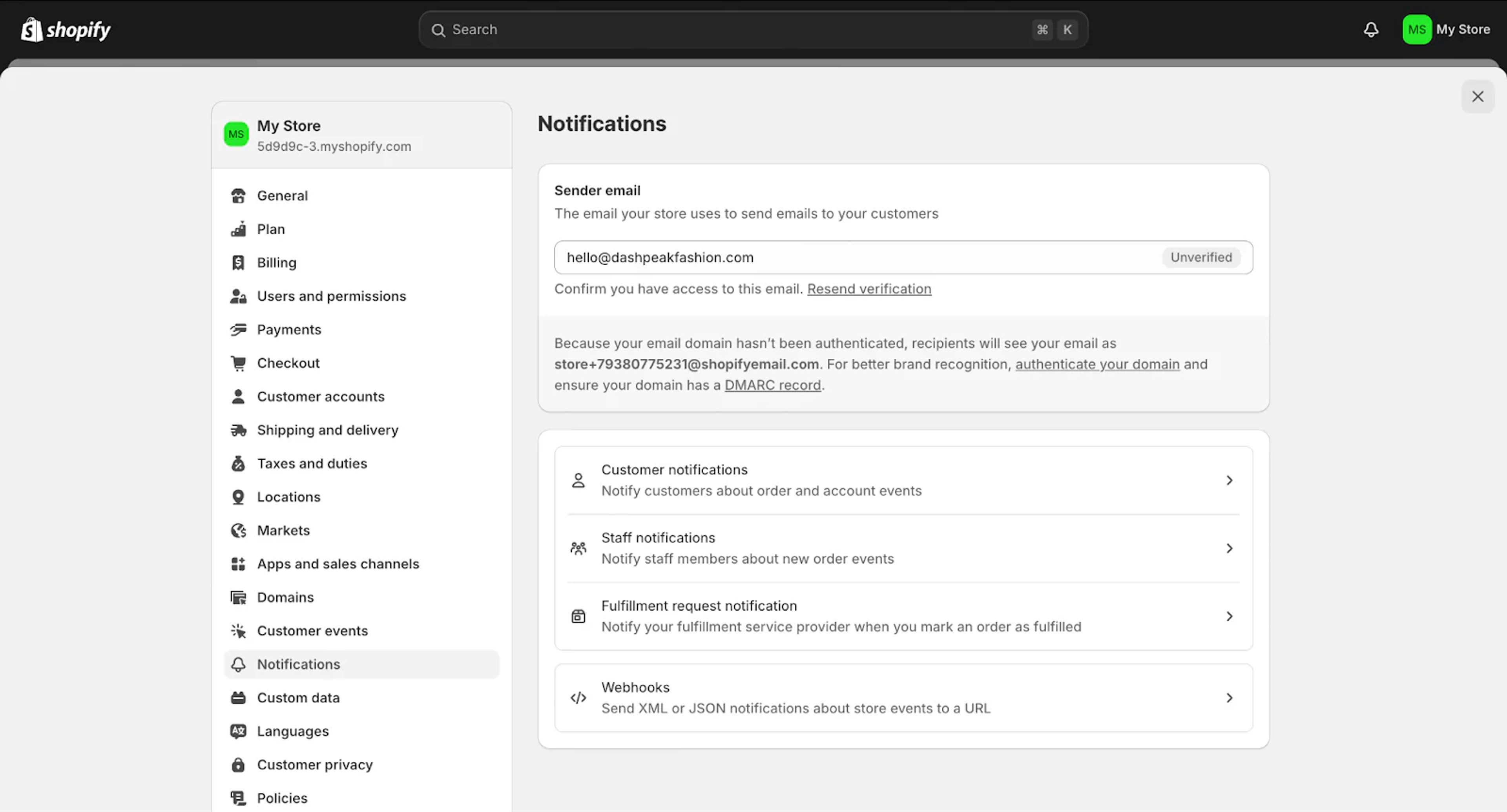Click the Webhooks code icon
Screen dimensions: 1507x812
578,698
